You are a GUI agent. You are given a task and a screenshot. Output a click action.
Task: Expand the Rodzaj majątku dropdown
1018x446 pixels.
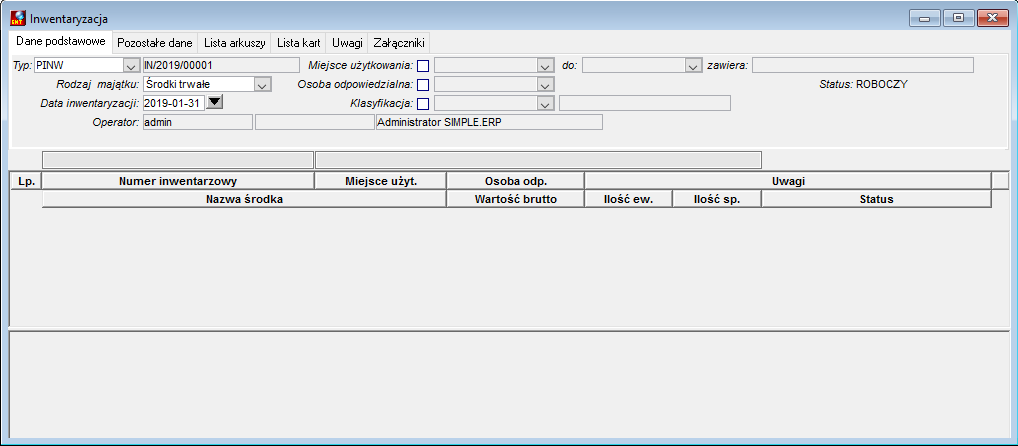pyautogui.click(x=262, y=84)
